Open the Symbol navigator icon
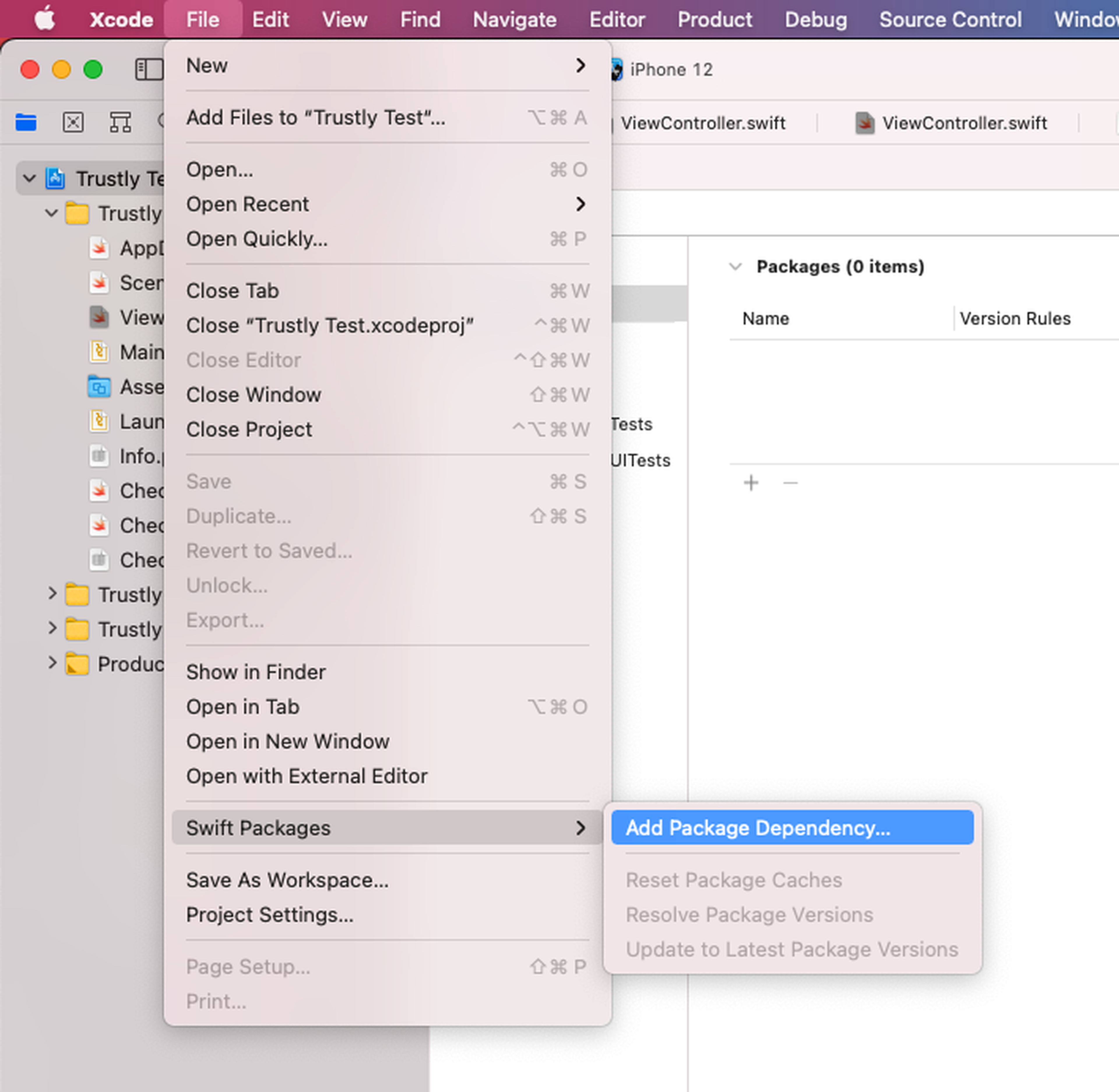 [120, 122]
